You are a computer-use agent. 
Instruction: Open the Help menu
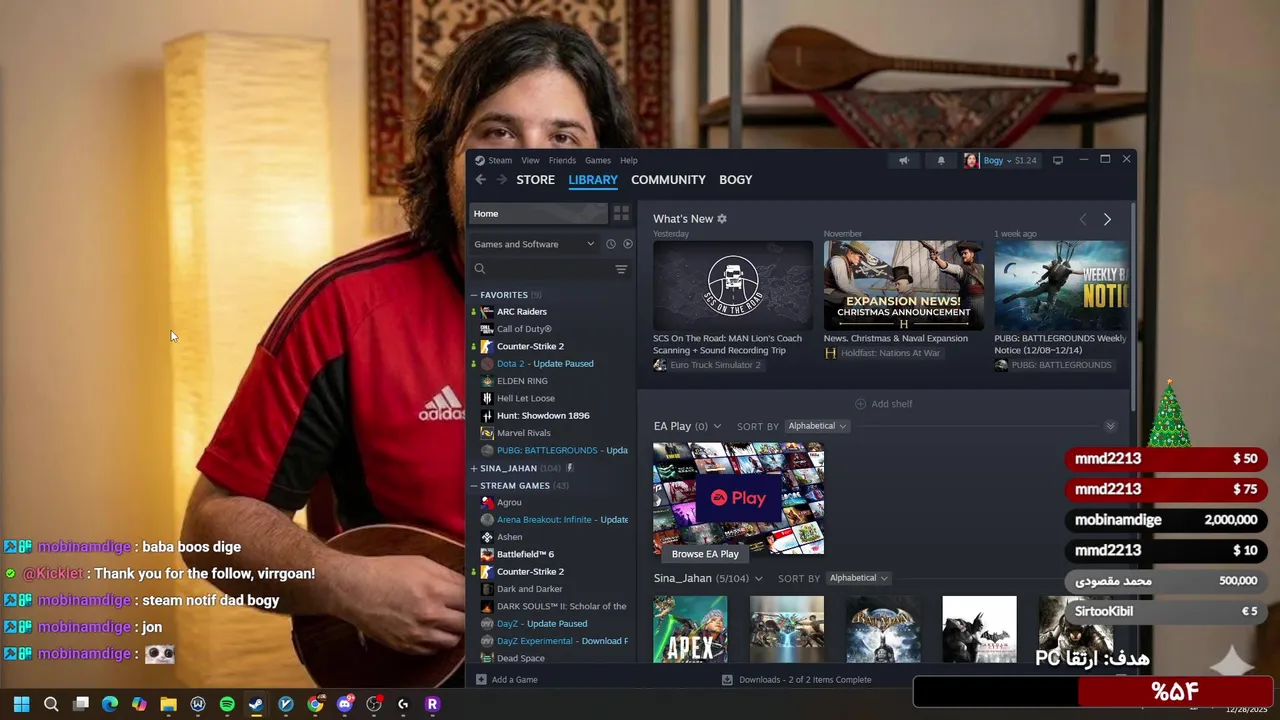tap(628, 160)
